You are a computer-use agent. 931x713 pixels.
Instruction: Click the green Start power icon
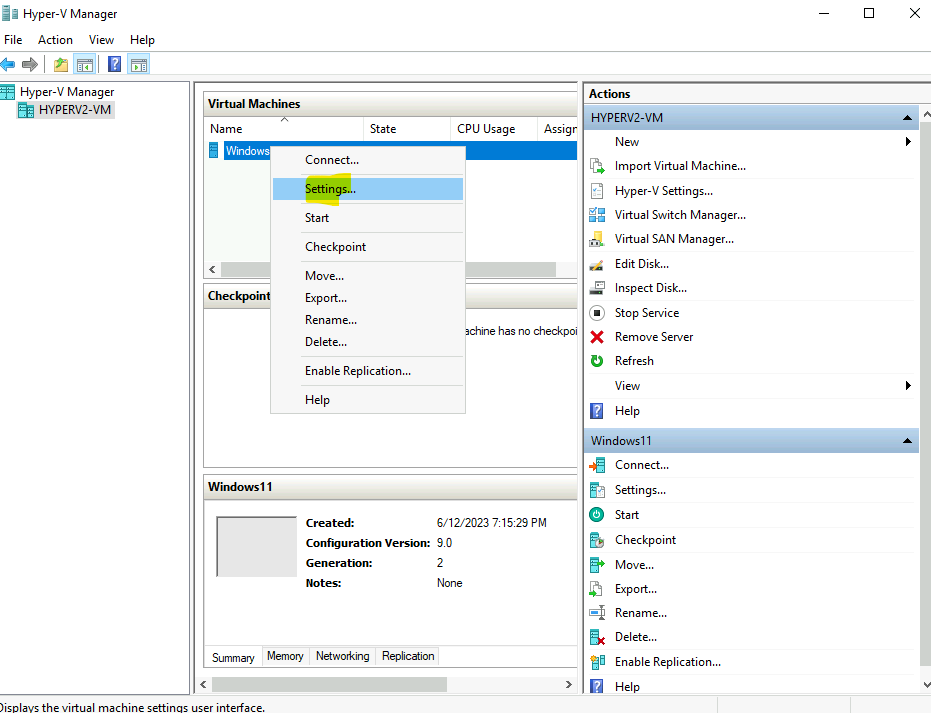[597, 515]
